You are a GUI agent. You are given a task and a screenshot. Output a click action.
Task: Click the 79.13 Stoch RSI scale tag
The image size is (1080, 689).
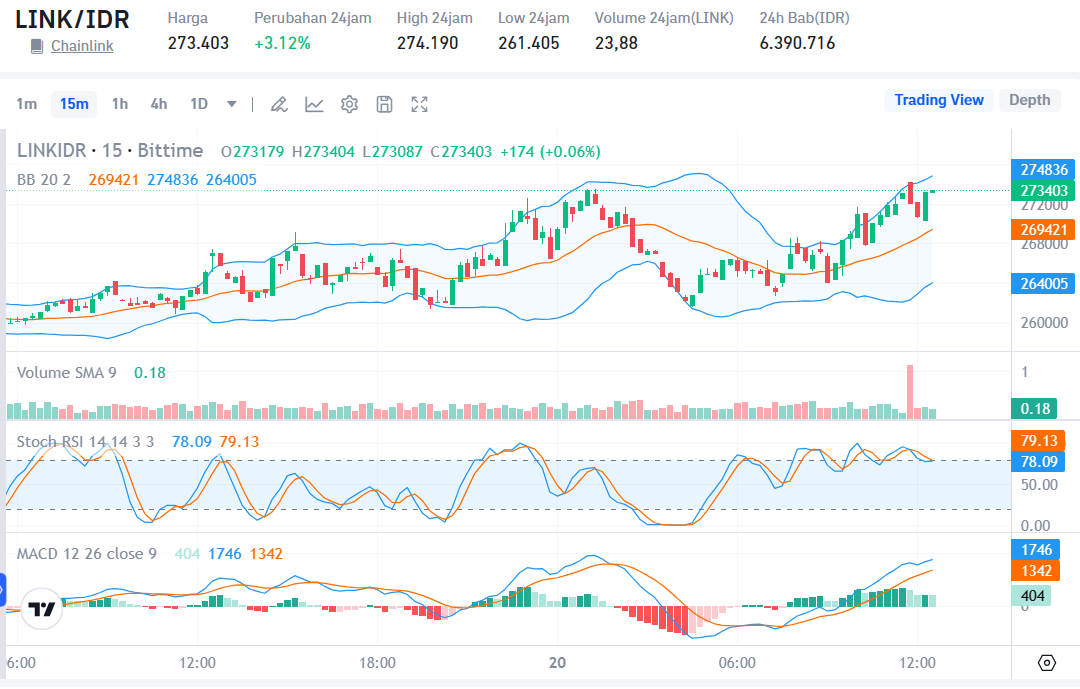point(1038,440)
